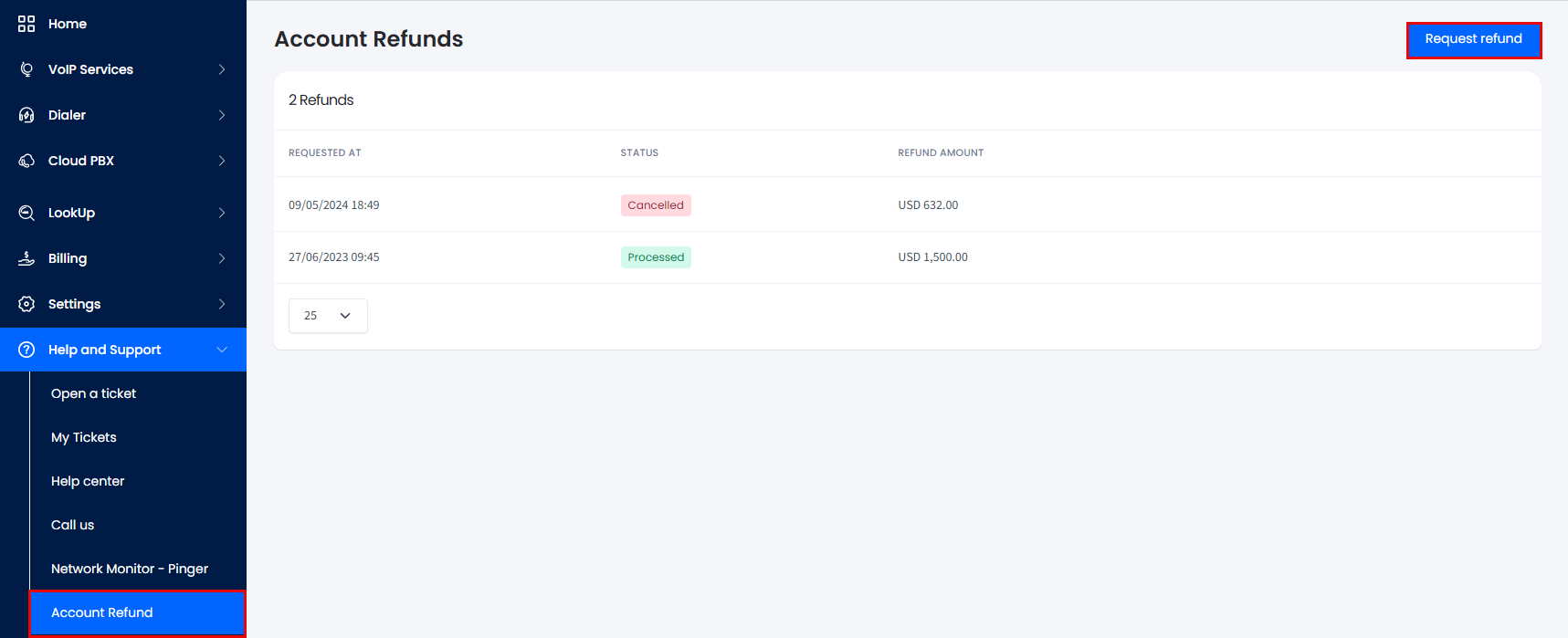Open the 'Open a ticket' page
1568x638 pixels.
click(93, 393)
